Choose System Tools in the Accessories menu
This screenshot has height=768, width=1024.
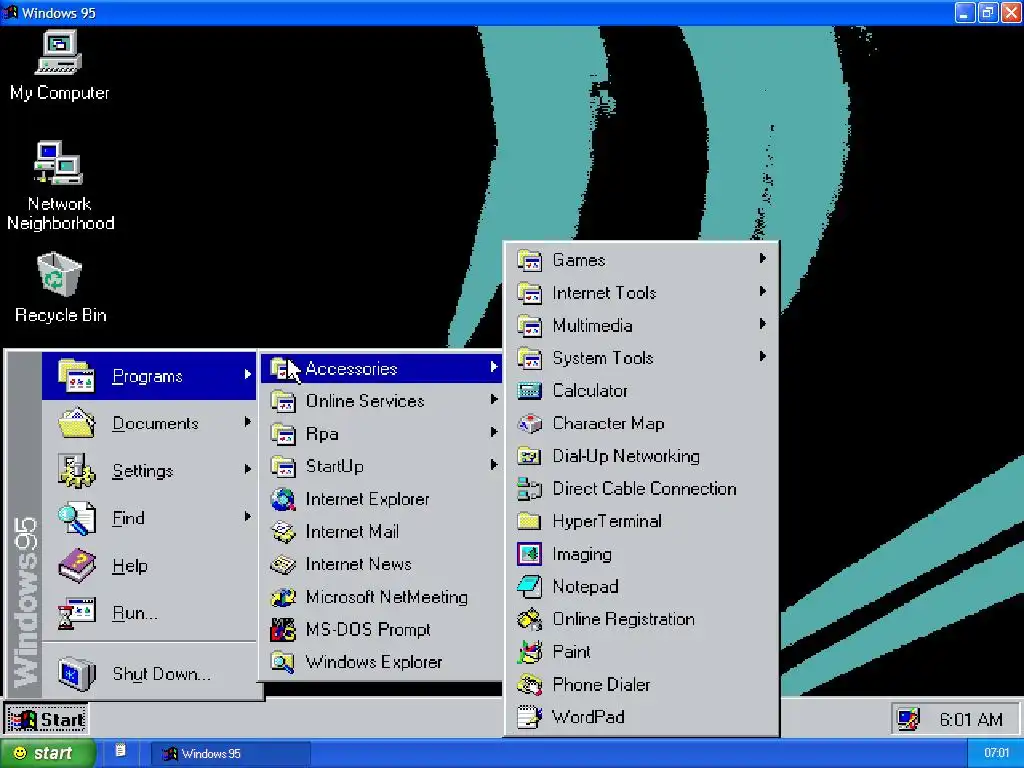click(x=642, y=358)
